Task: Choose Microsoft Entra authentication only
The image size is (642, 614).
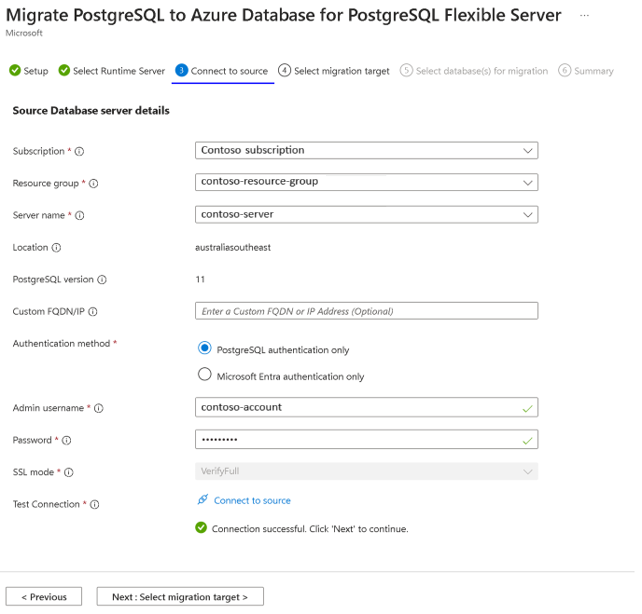Action: coord(205,375)
